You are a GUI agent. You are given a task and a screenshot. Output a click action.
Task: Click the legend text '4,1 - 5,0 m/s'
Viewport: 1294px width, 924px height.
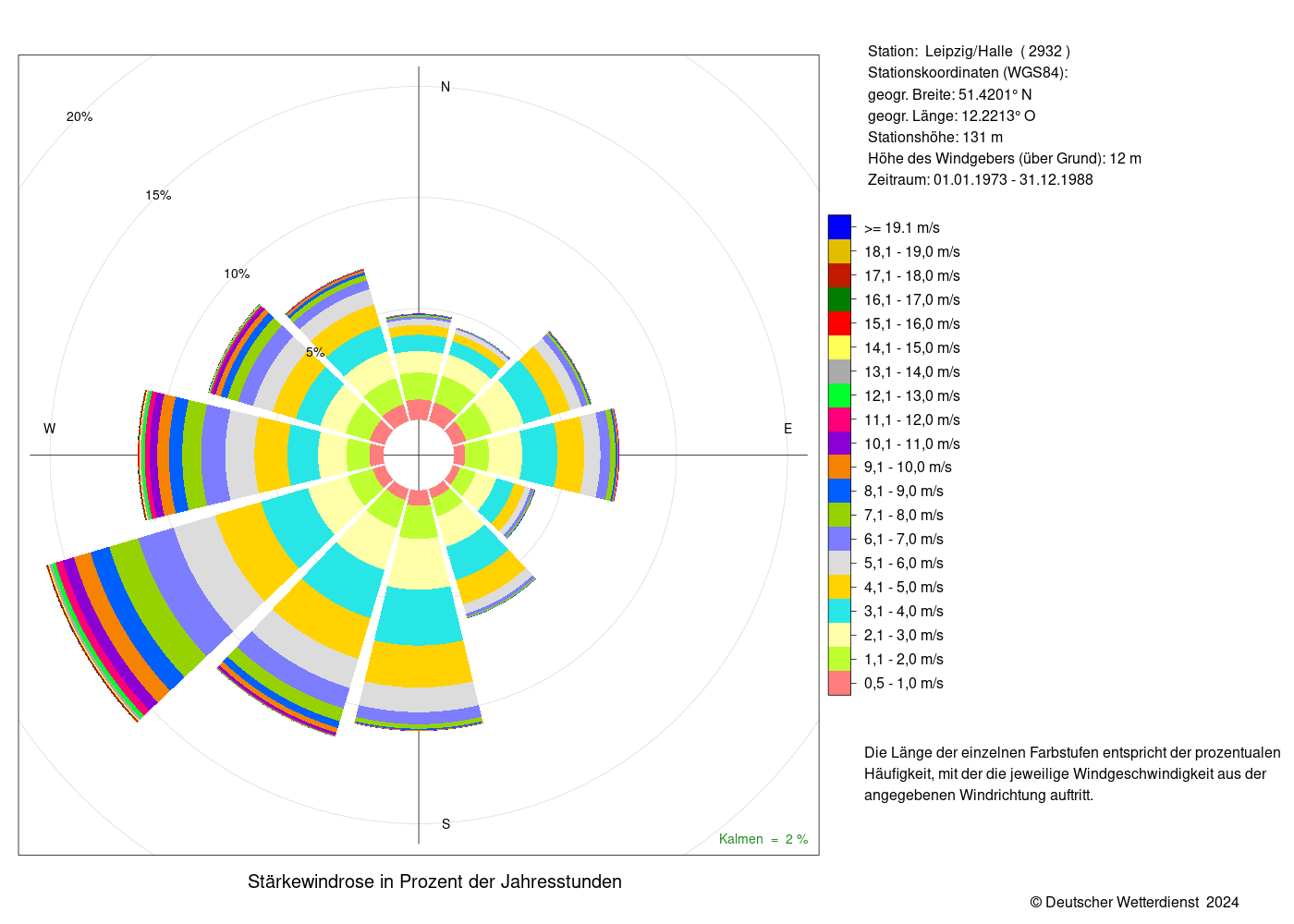point(904,588)
